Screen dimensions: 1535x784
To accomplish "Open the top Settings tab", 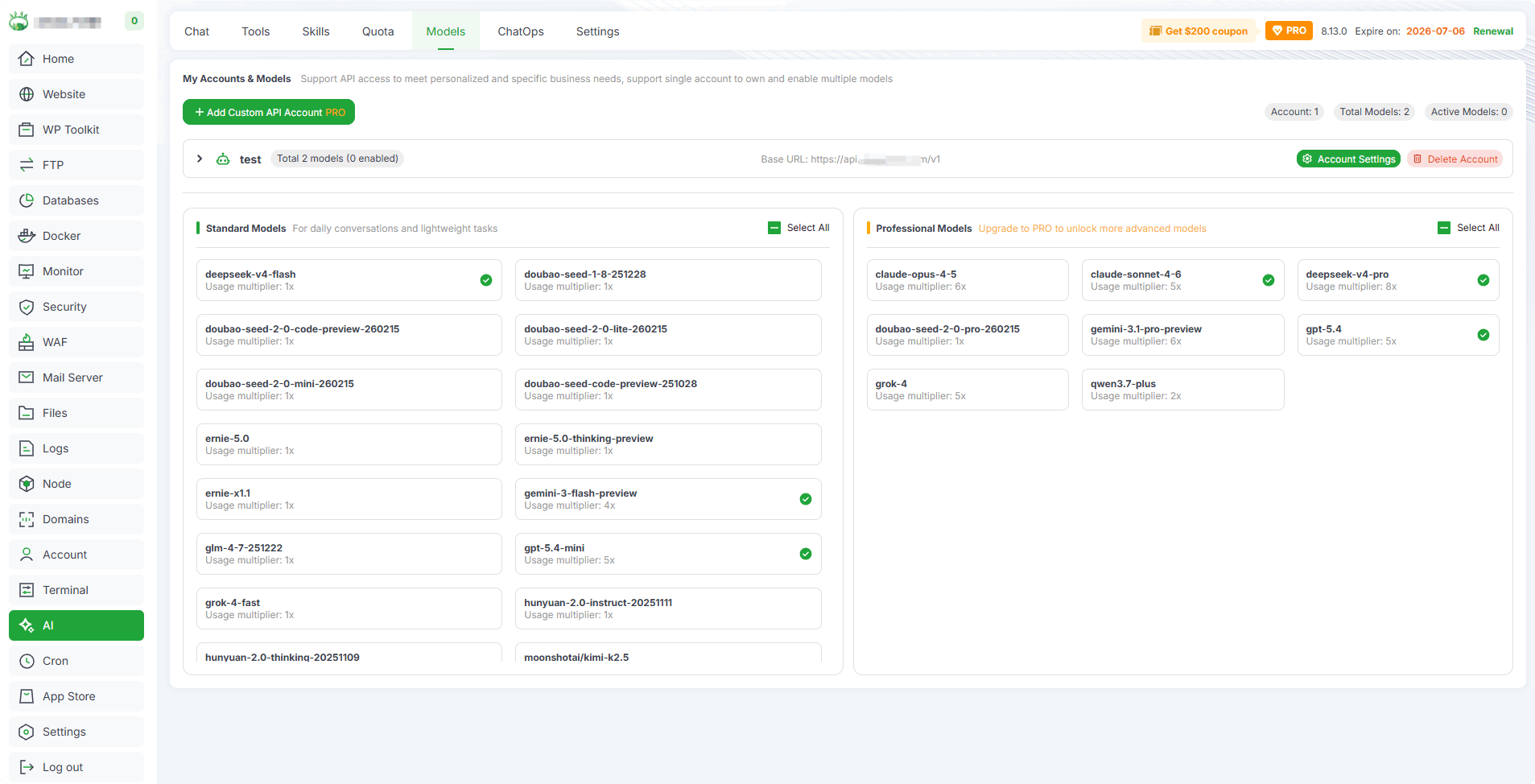I will tap(598, 31).
